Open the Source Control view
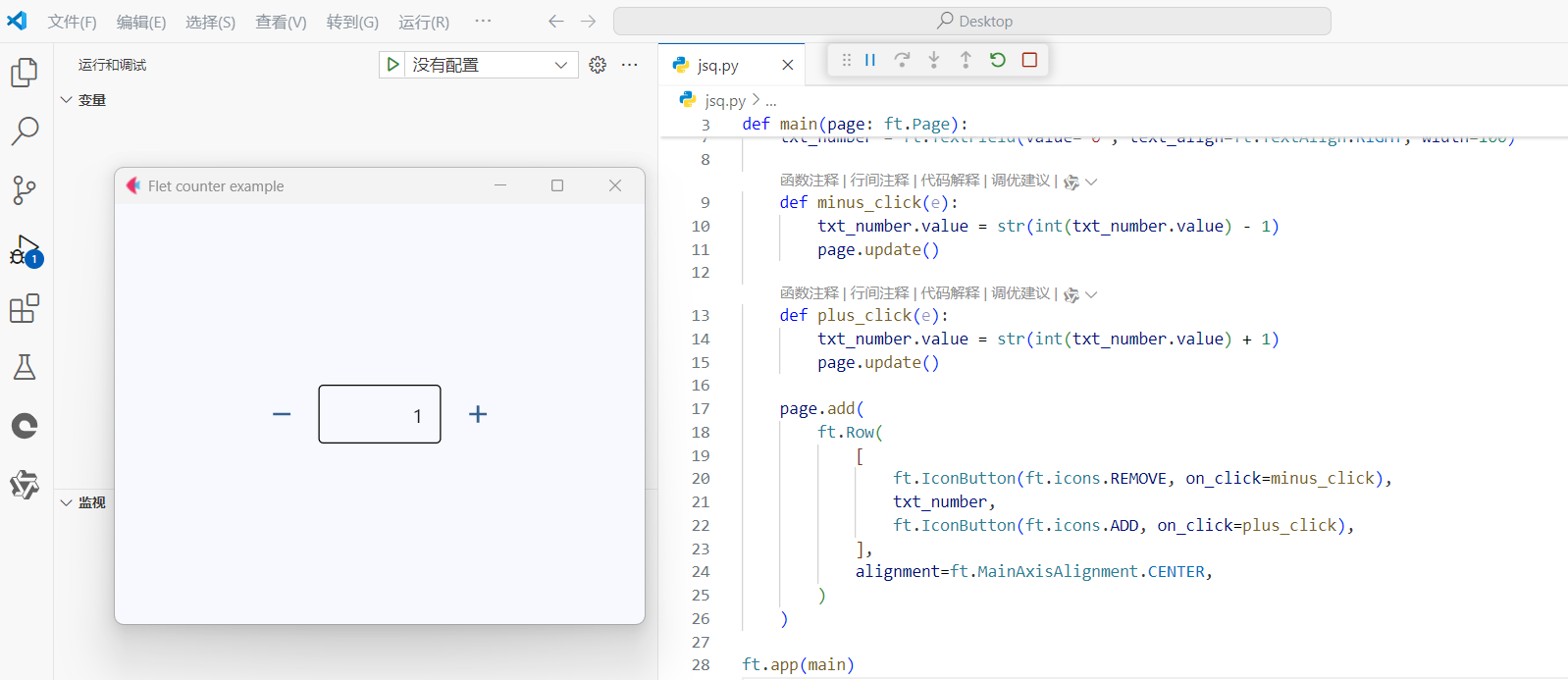1568x680 pixels. [x=25, y=190]
